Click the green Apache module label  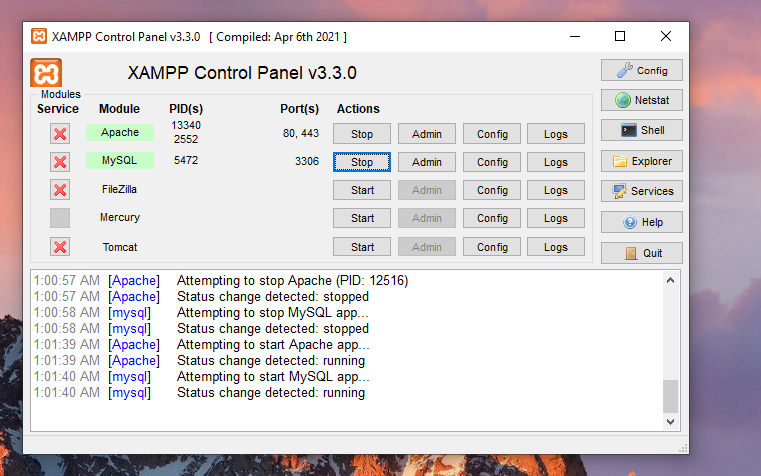(120, 132)
